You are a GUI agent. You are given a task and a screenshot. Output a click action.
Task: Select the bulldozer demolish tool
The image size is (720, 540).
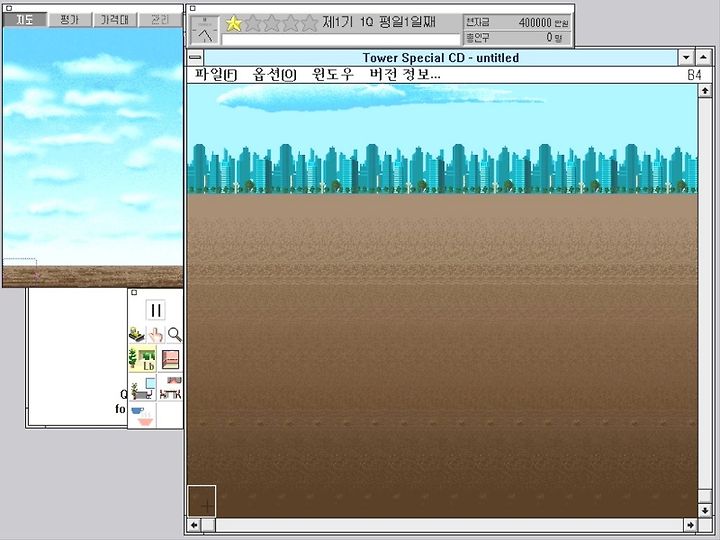137,334
